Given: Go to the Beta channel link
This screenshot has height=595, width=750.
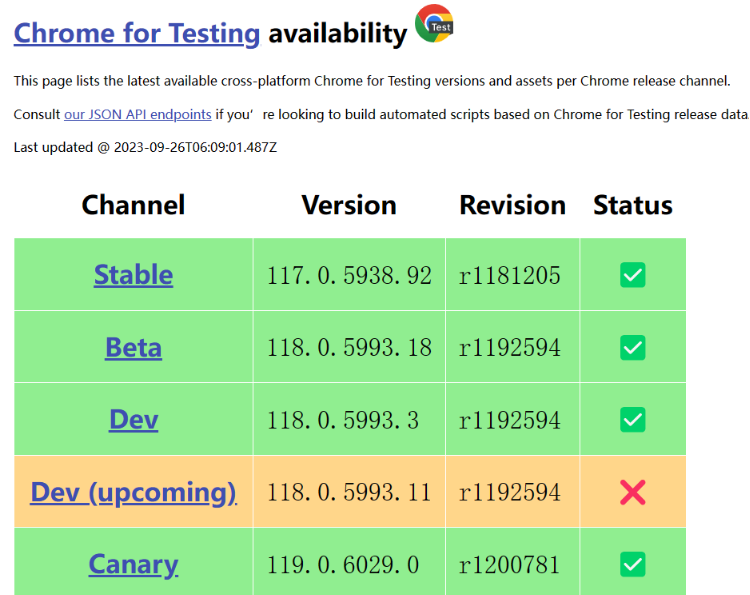Looking at the screenshot, I should pos(133,348).
